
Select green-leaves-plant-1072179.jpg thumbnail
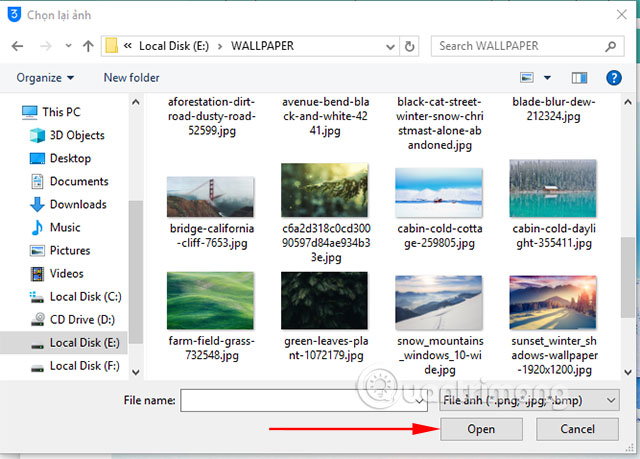point(324,301)
